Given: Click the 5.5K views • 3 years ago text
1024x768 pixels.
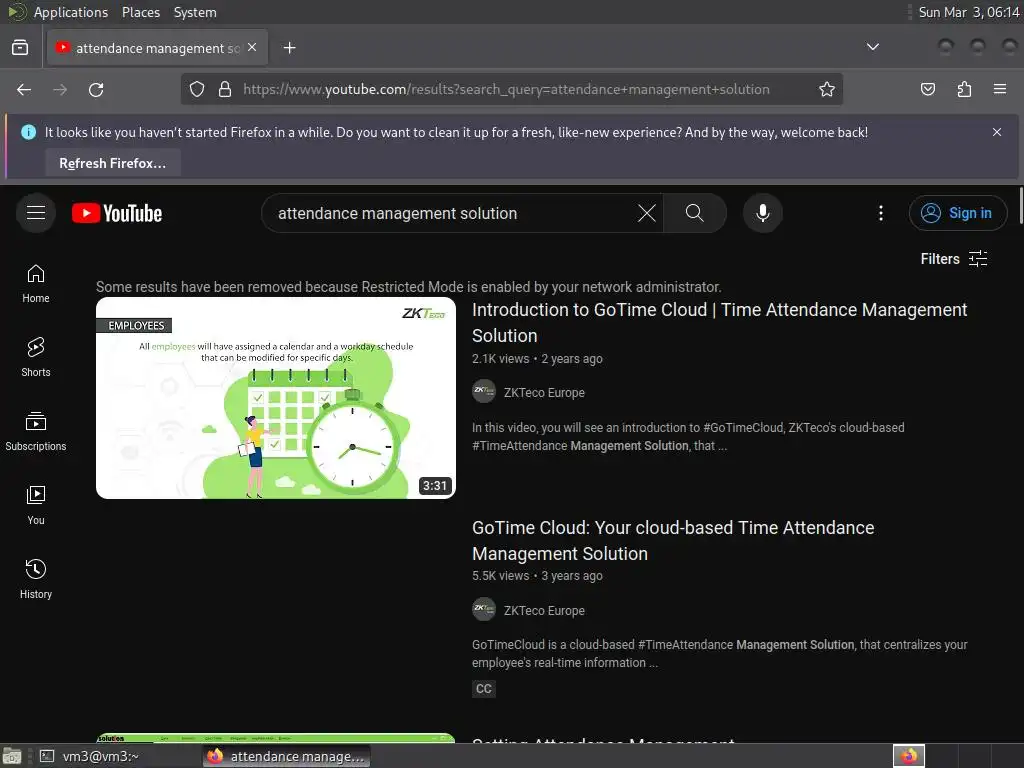Looking at the screenshot, I should pyautogui.click(x=537, y=576).
